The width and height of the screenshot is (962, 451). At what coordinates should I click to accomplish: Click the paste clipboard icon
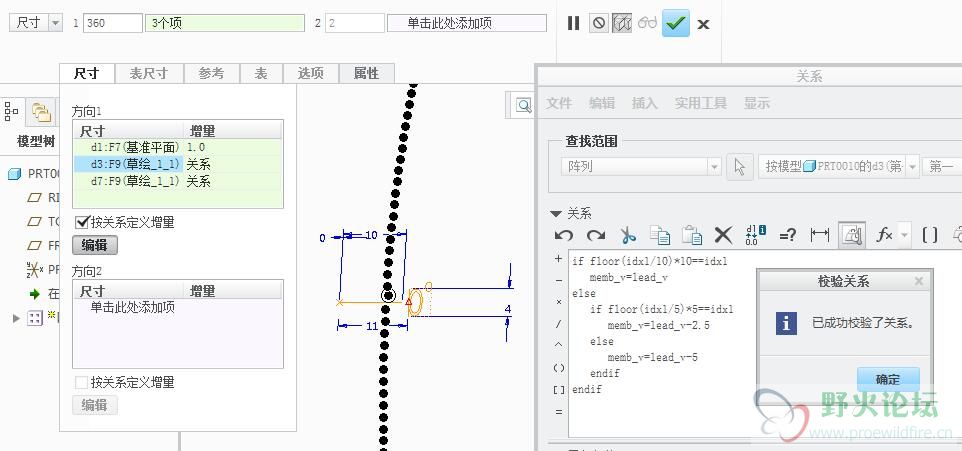tap(692, 235)
